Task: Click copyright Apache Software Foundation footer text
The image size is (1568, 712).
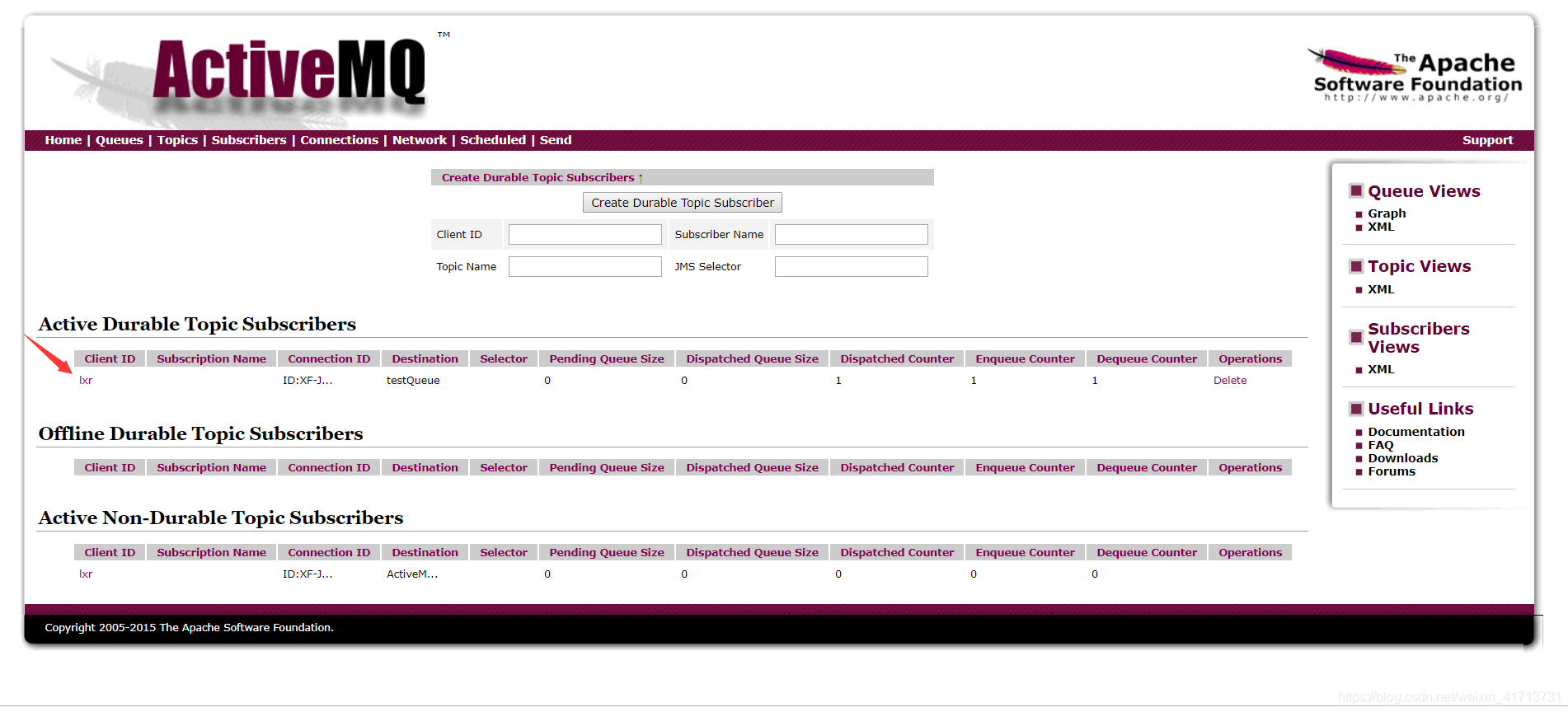Action: tap(190, 628)
